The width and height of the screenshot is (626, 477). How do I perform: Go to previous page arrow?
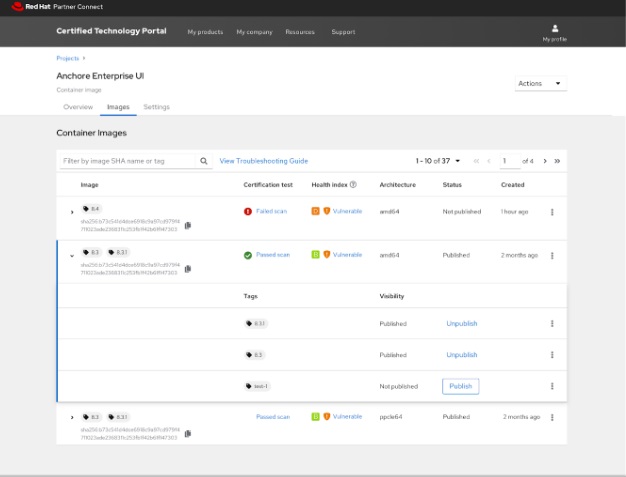[489, 161]
